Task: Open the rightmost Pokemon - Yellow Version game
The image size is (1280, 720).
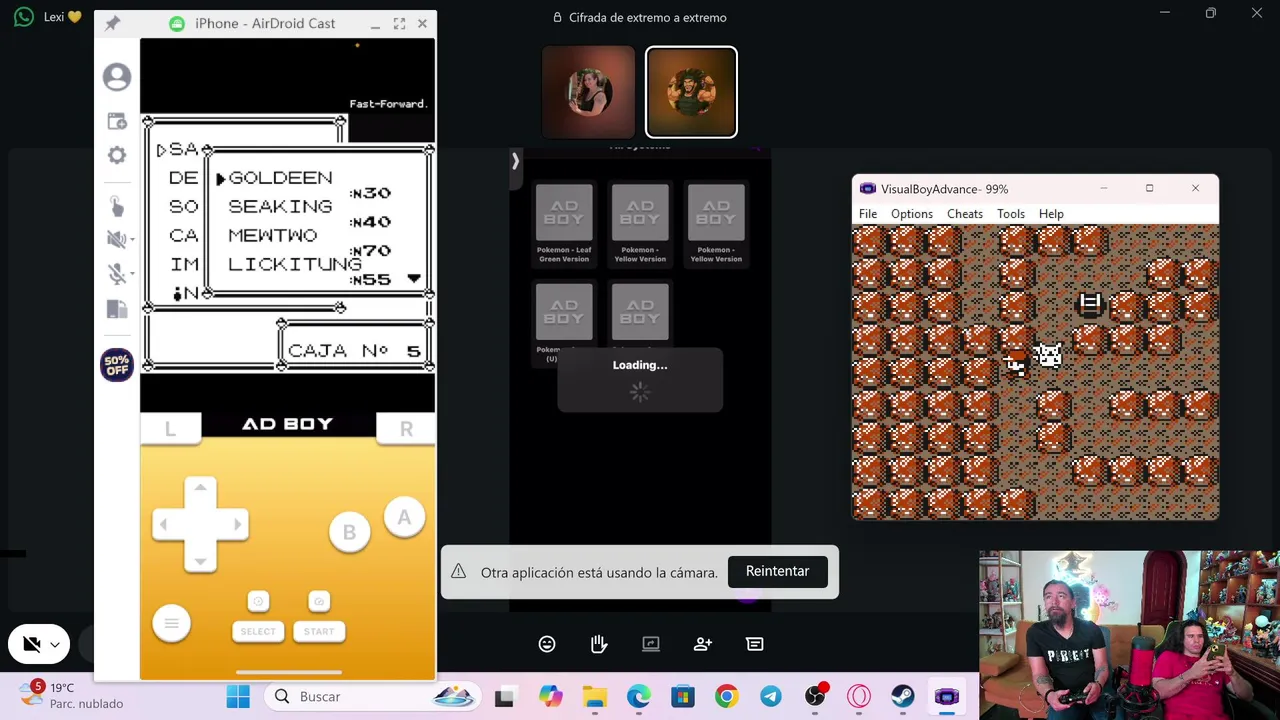Action: [716, 225]
